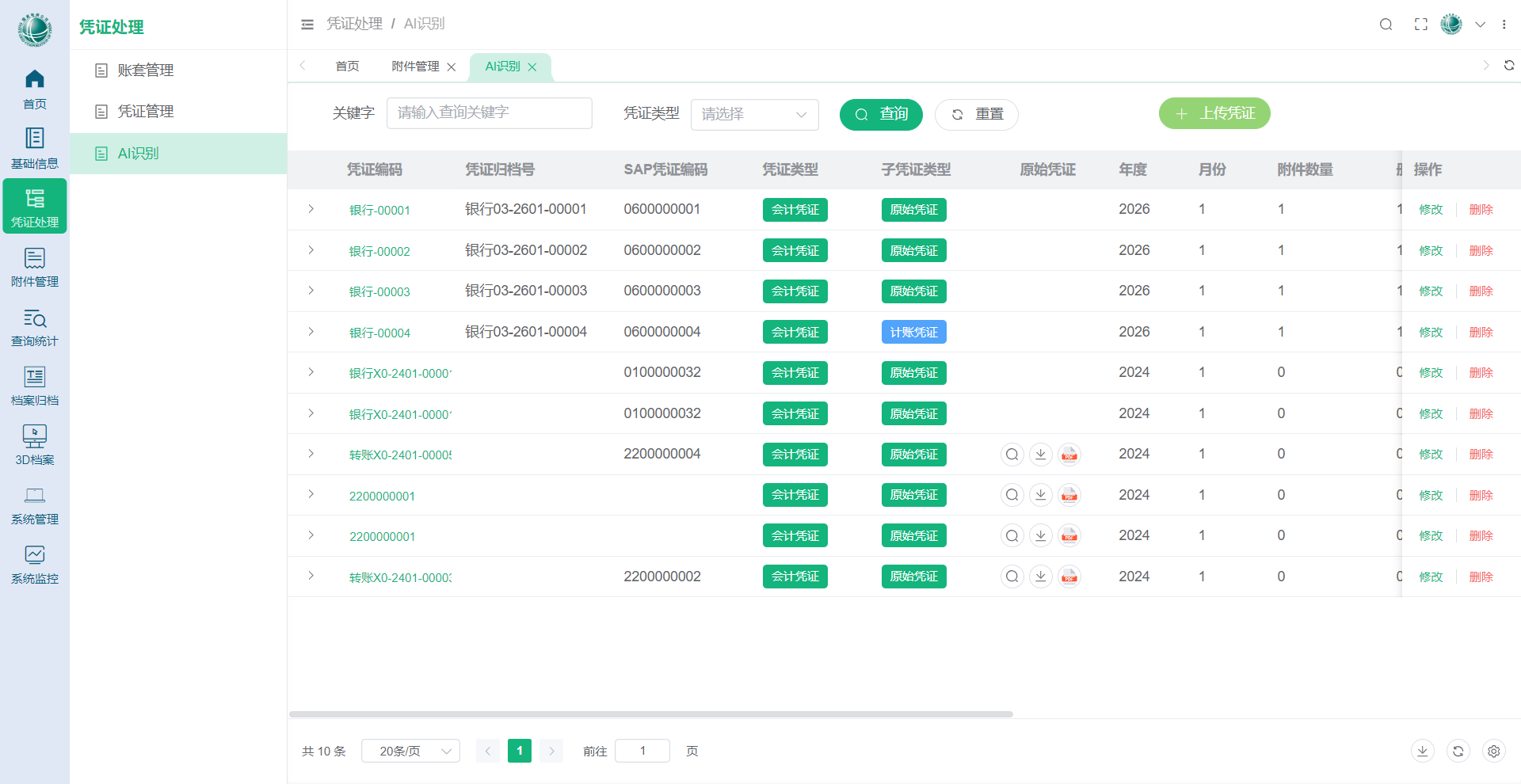Click the header search magnifier icon
Viewport: 1521px width, 784px height.
coord(1386,25)
